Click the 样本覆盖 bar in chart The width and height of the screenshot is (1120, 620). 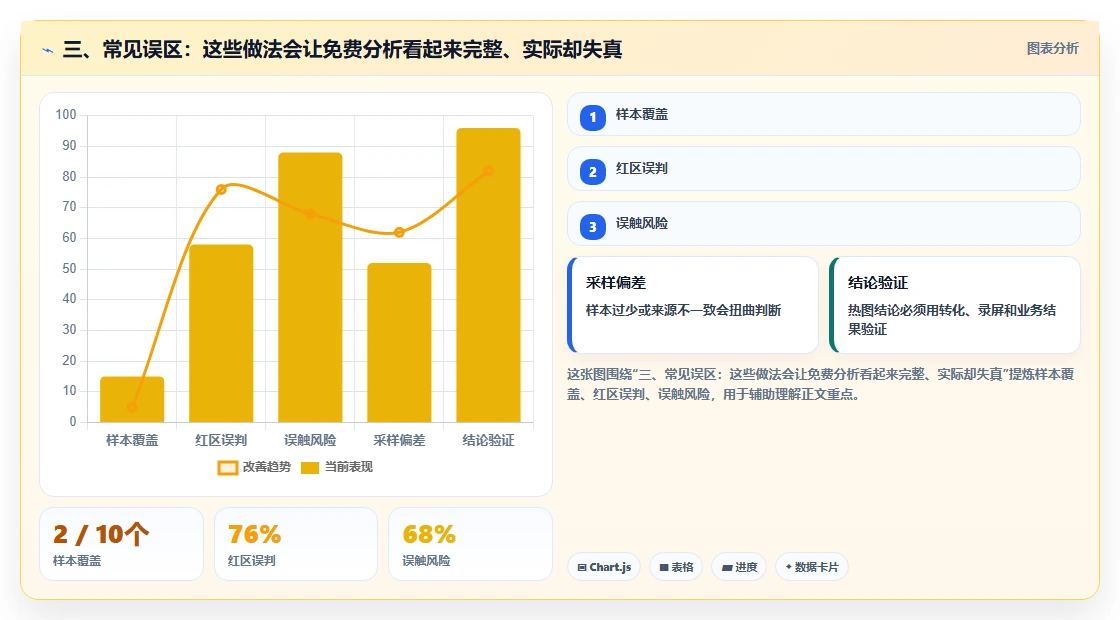point(132,399)
